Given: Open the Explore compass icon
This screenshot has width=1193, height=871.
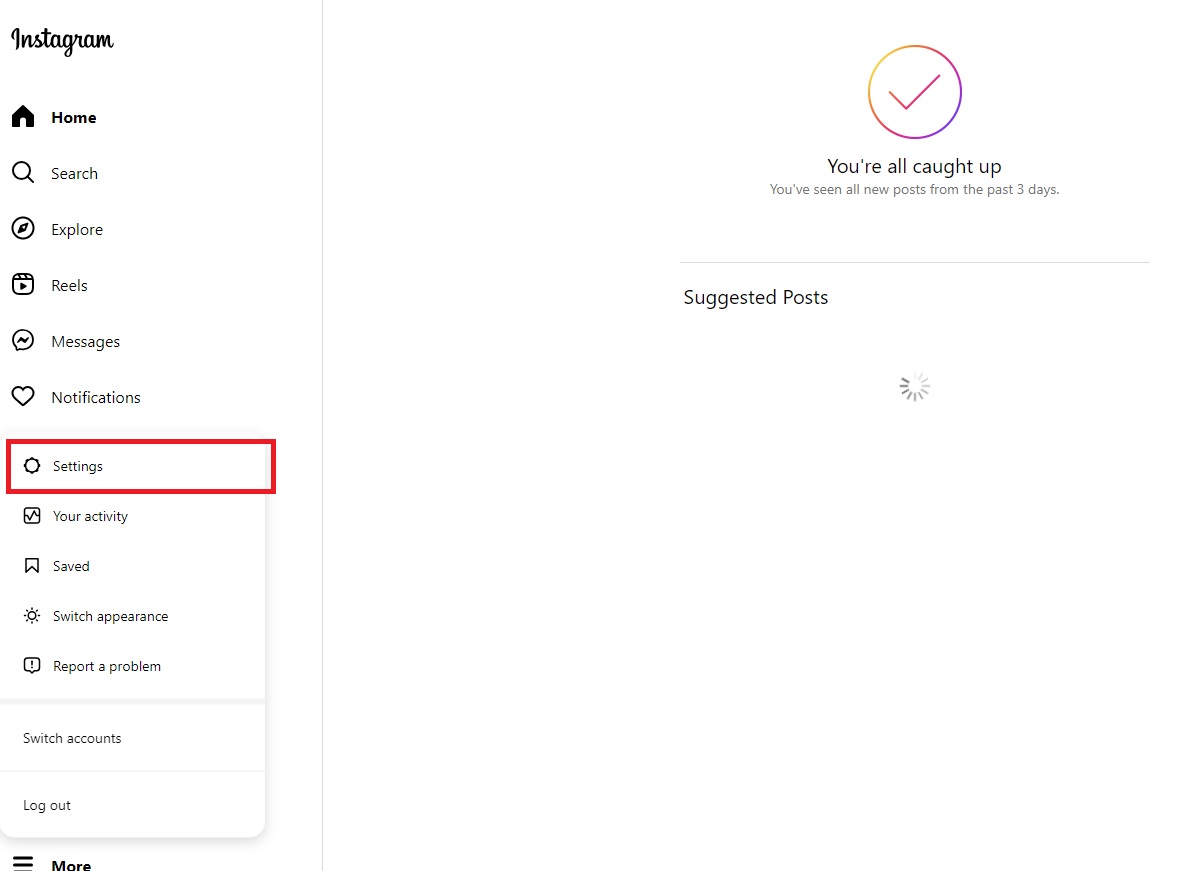Looking at the screenshot, I should tap(23, 228).
